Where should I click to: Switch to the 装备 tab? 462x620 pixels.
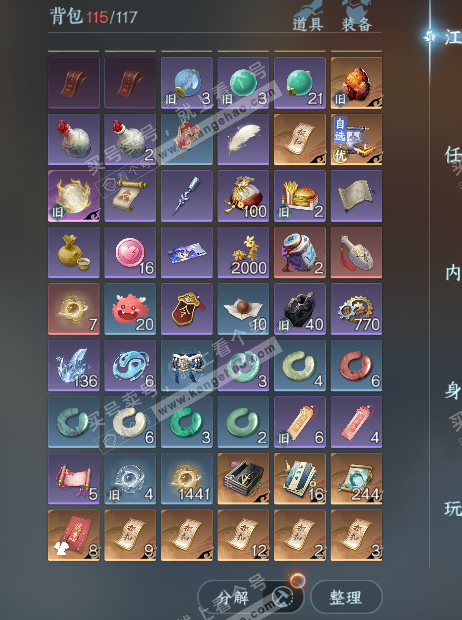[357, 24]
